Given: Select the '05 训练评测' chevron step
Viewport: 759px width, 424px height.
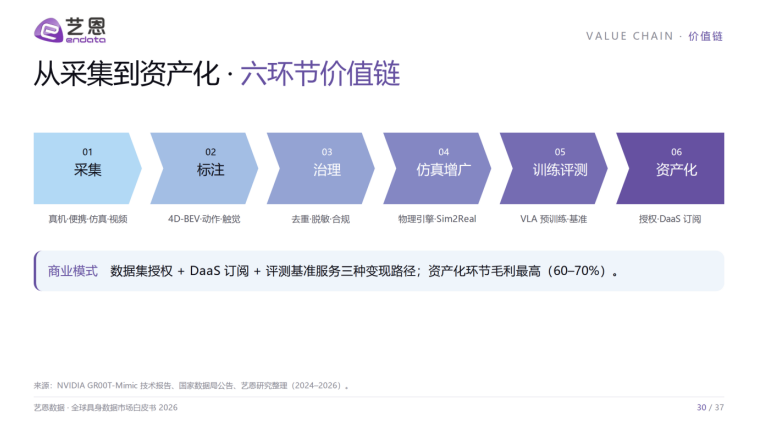Looking at the screenshot, I should click(553, 168).
